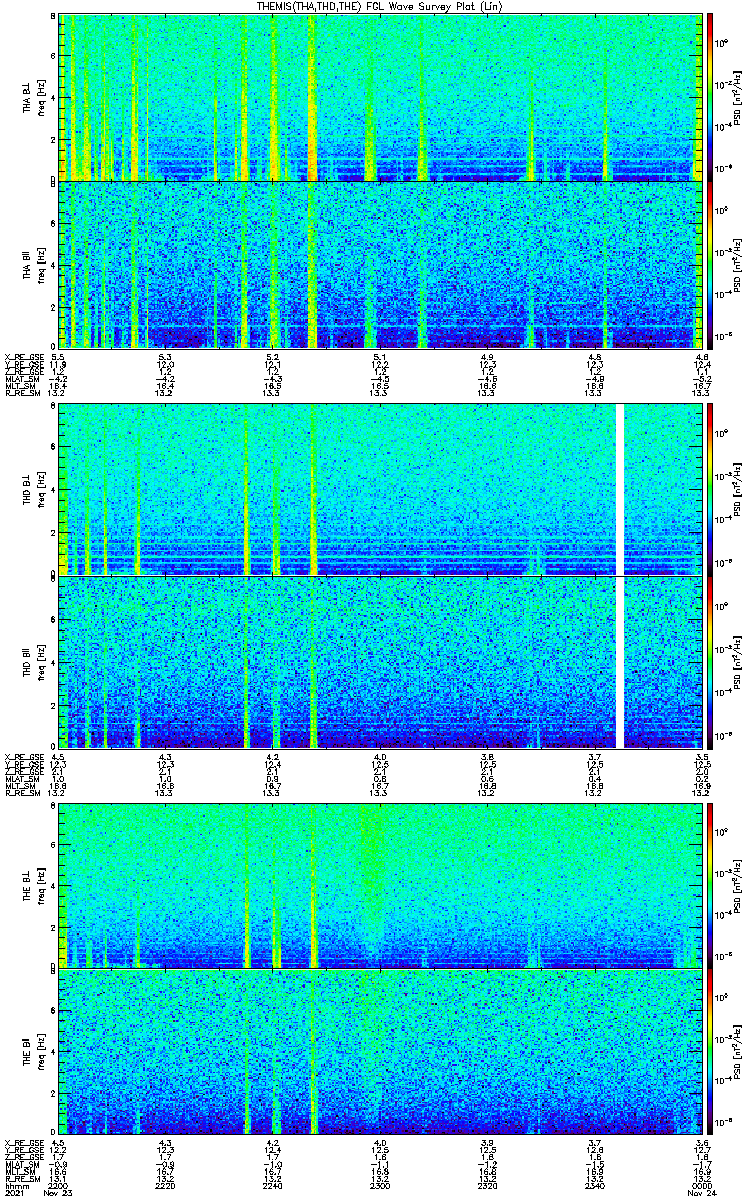This screenshot has height=1200, width=750.
Task: Click the MLT_SM row label under THA panels
Action: [x=19, y=387]
